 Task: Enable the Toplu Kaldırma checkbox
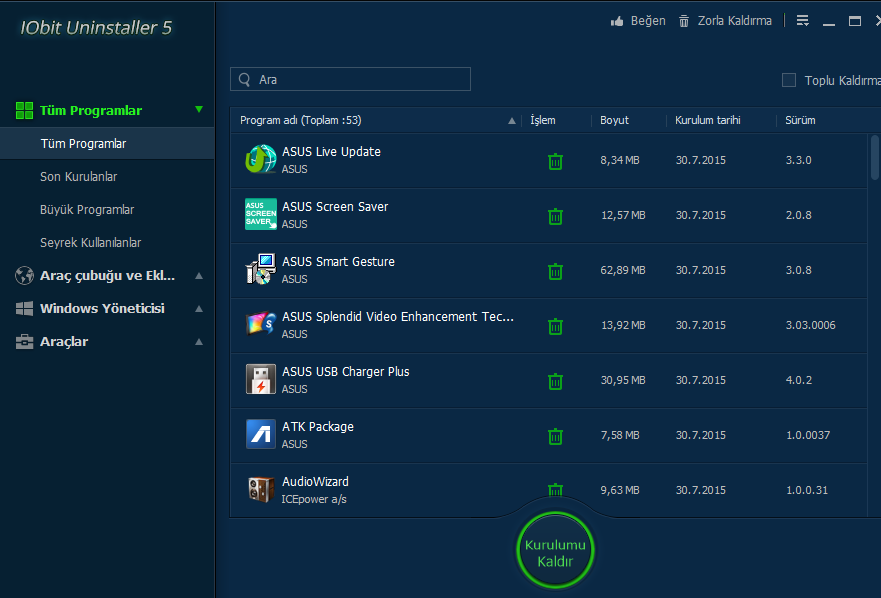click(x=789, y=80)
